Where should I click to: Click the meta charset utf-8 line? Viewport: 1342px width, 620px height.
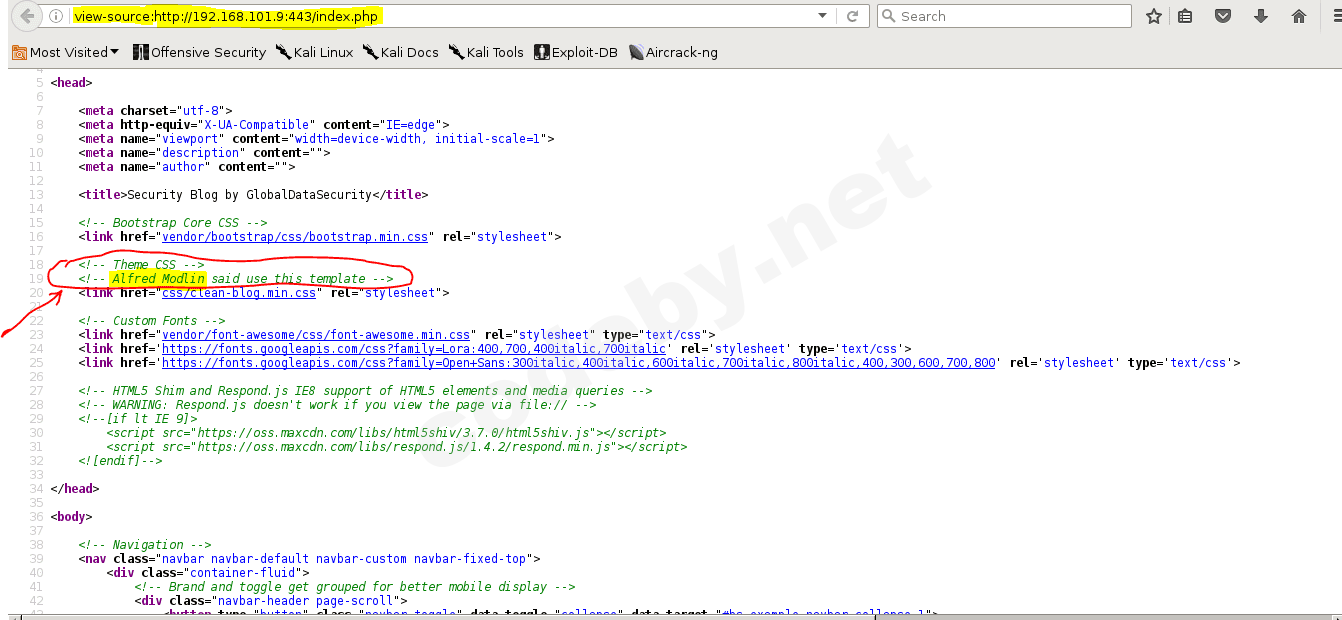156,111
